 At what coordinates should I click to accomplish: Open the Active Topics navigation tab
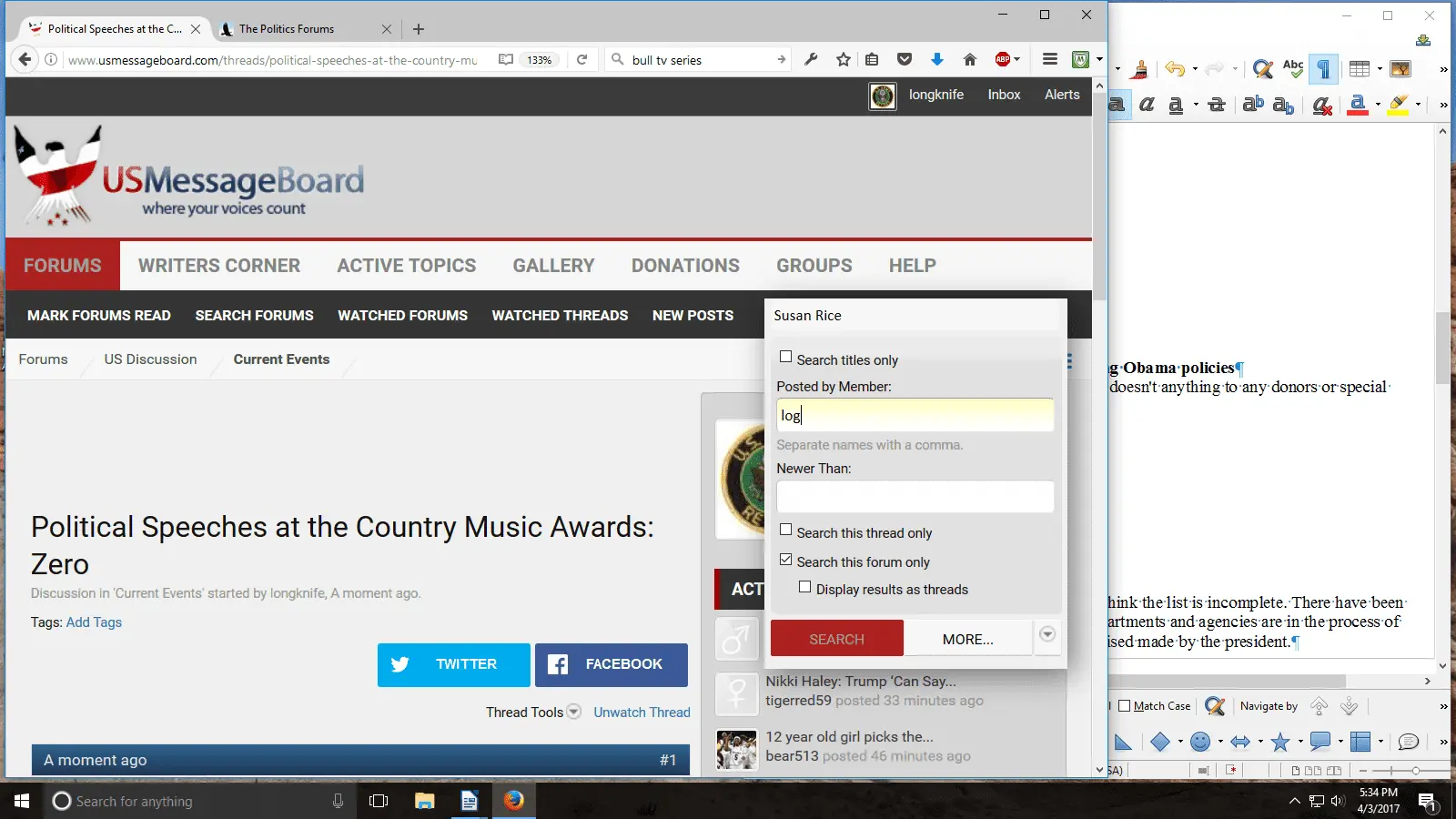[x=407, y=266]
